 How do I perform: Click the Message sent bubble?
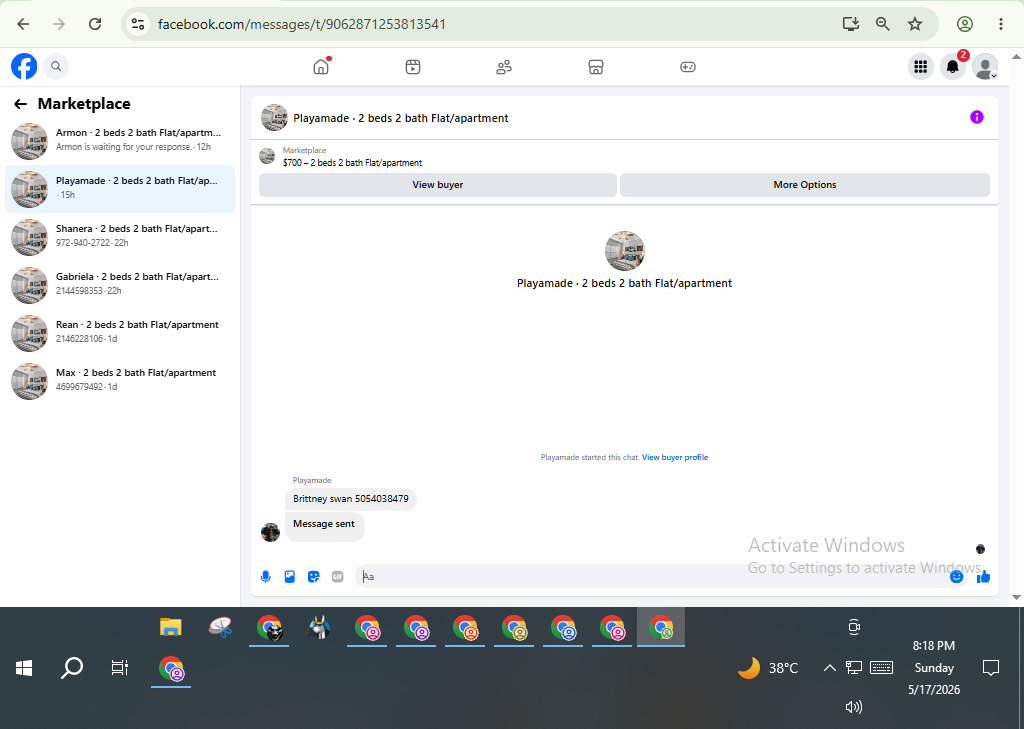point(324,525)
